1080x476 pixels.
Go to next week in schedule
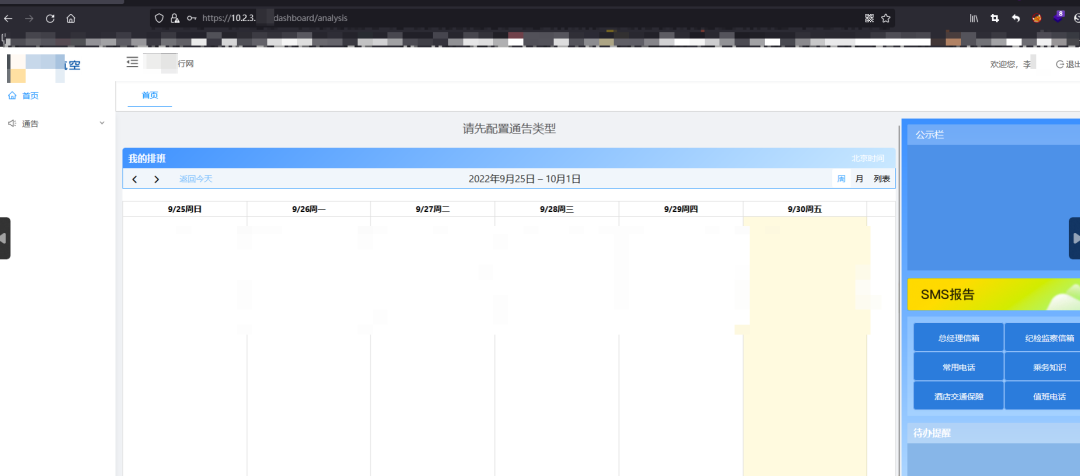coord(156,179)
